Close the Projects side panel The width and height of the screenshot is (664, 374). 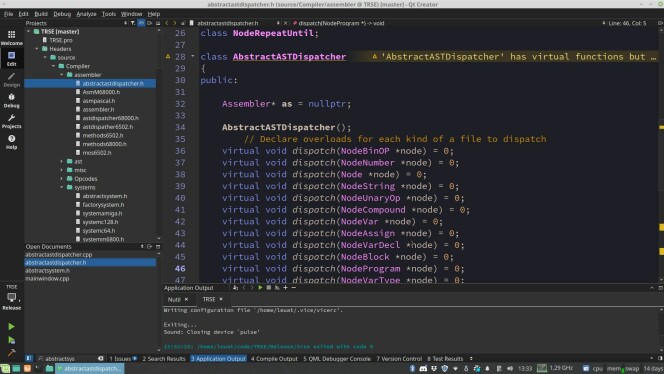[x=158, y=23]
